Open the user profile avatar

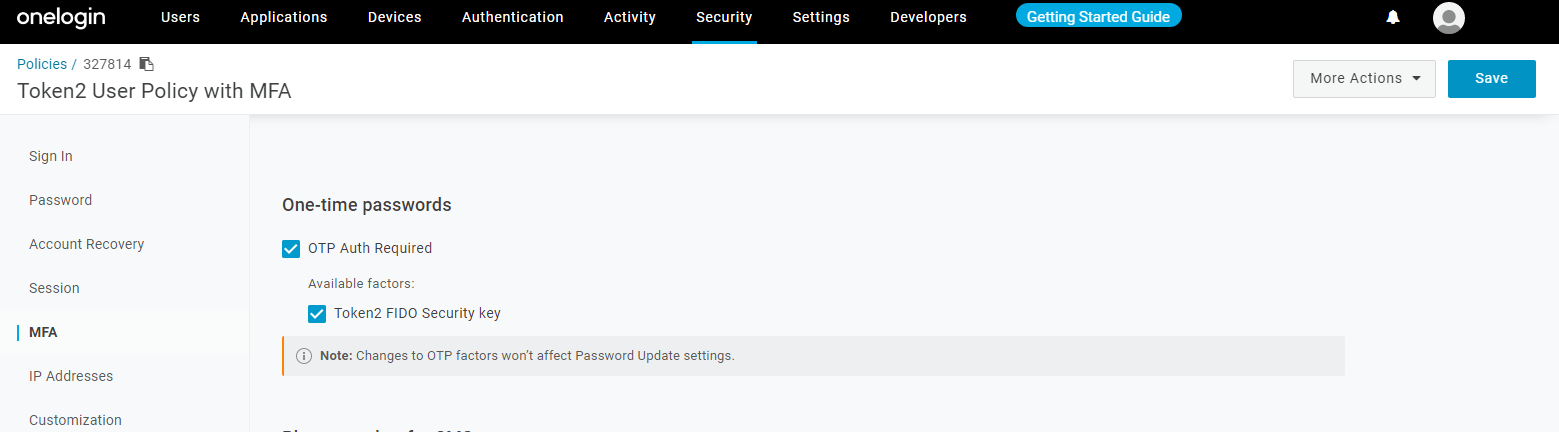click(x=1448, y=17)
